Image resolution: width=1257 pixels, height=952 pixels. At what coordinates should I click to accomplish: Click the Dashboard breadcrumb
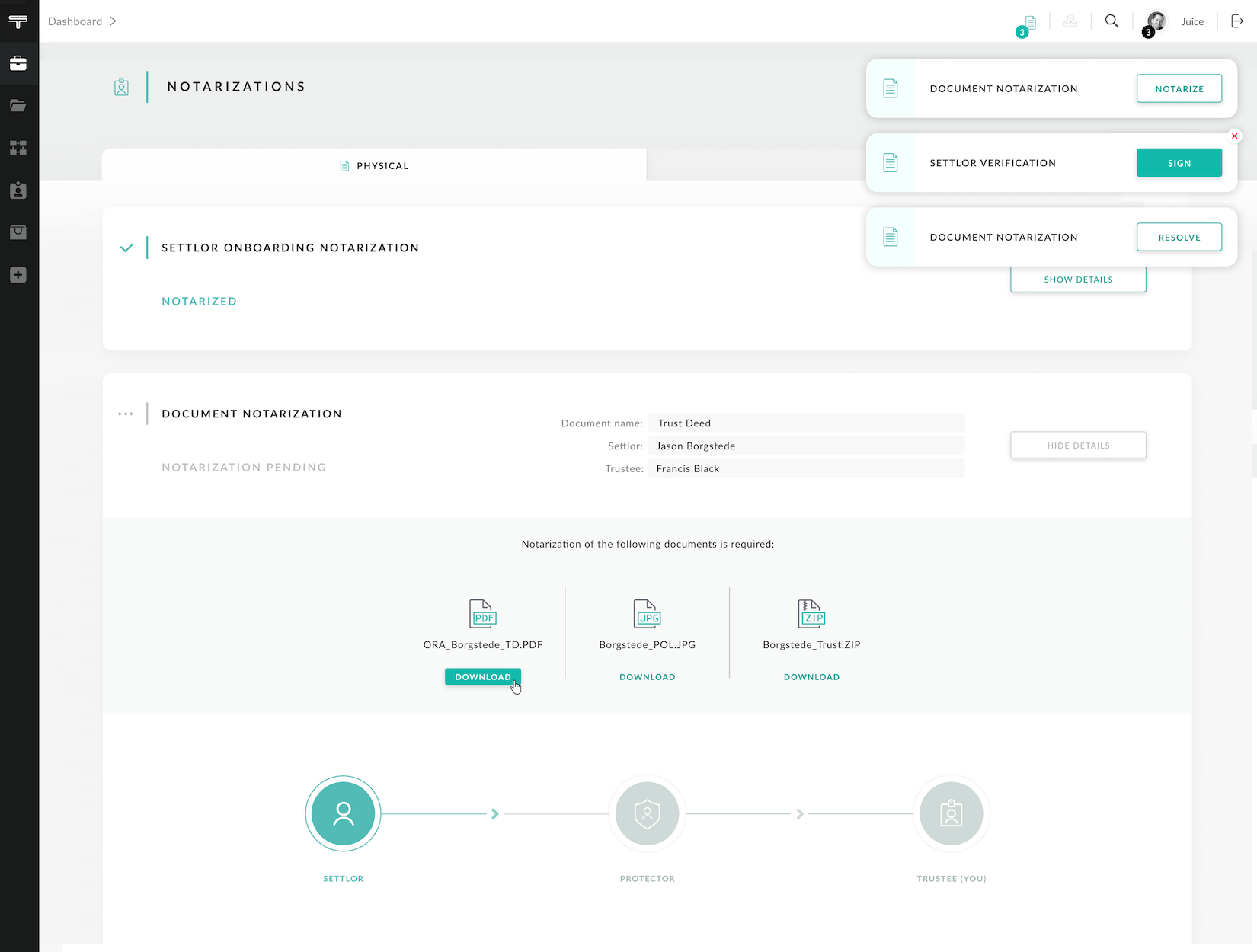(x=75, y=21)
